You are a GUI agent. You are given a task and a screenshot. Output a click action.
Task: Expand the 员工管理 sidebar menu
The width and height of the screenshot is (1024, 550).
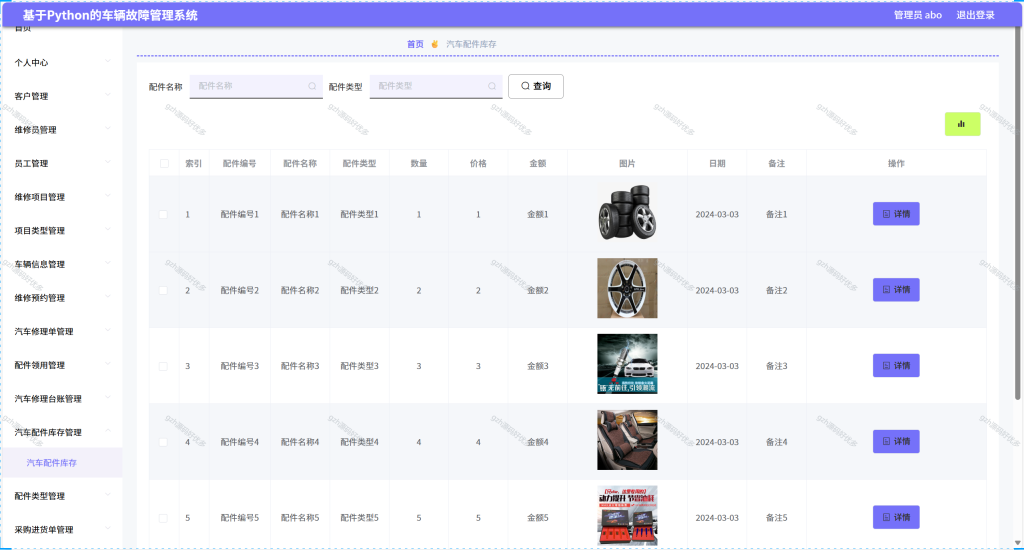61,163
